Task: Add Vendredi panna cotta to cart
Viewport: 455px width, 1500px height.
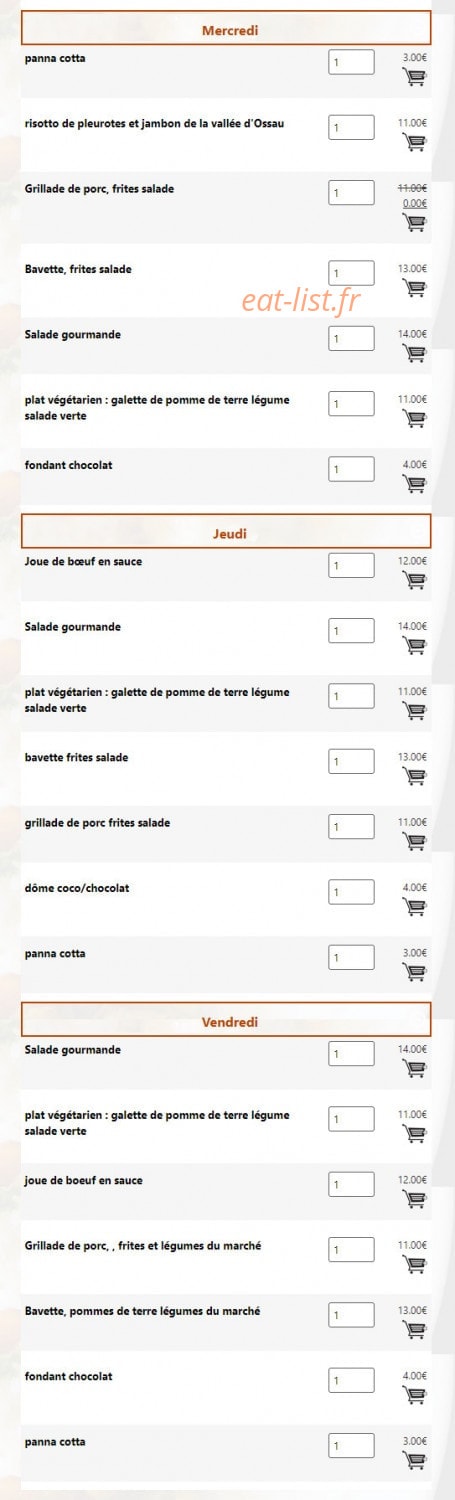Action: pos(414,1461)
